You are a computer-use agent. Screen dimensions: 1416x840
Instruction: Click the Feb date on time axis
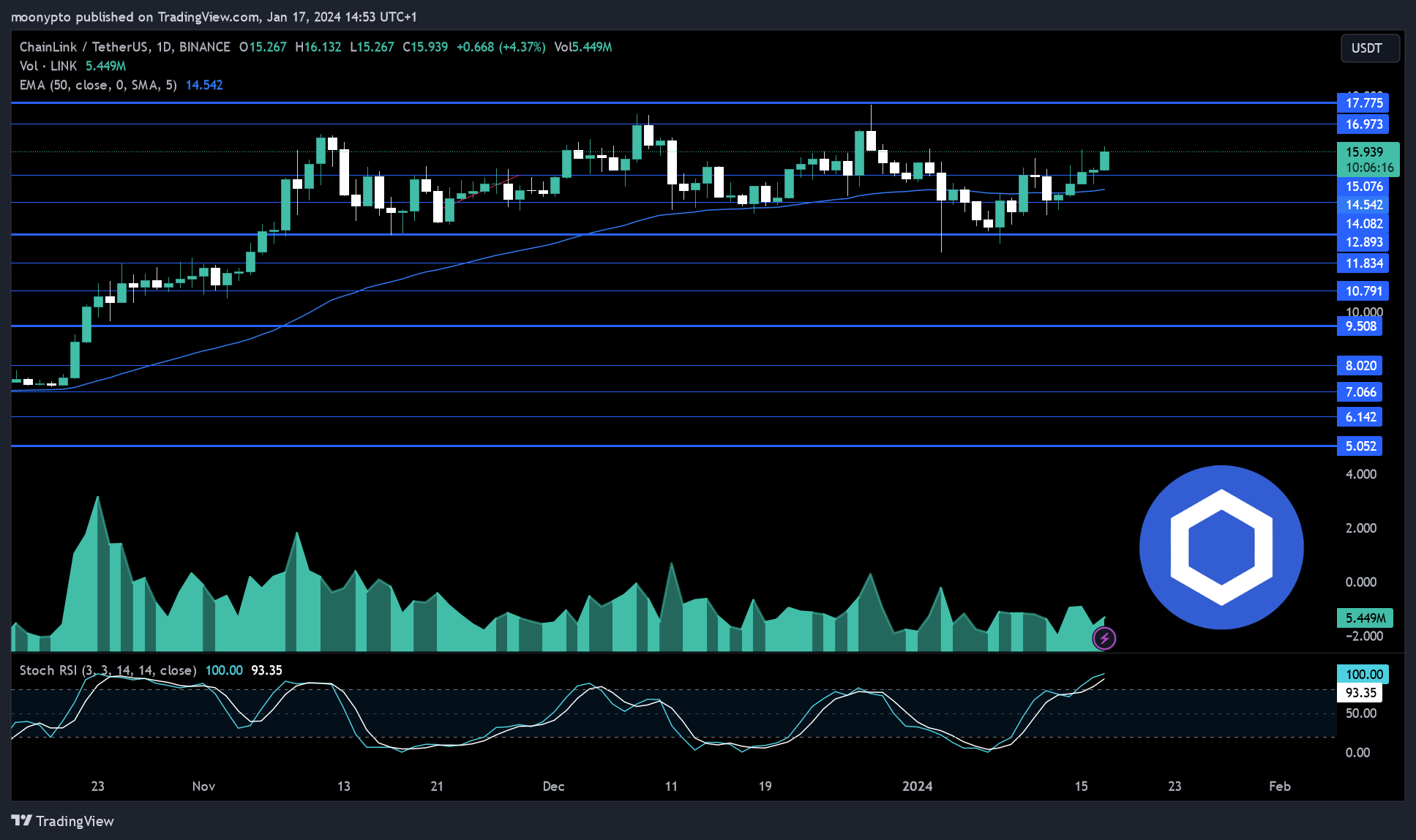(1279, 786)
